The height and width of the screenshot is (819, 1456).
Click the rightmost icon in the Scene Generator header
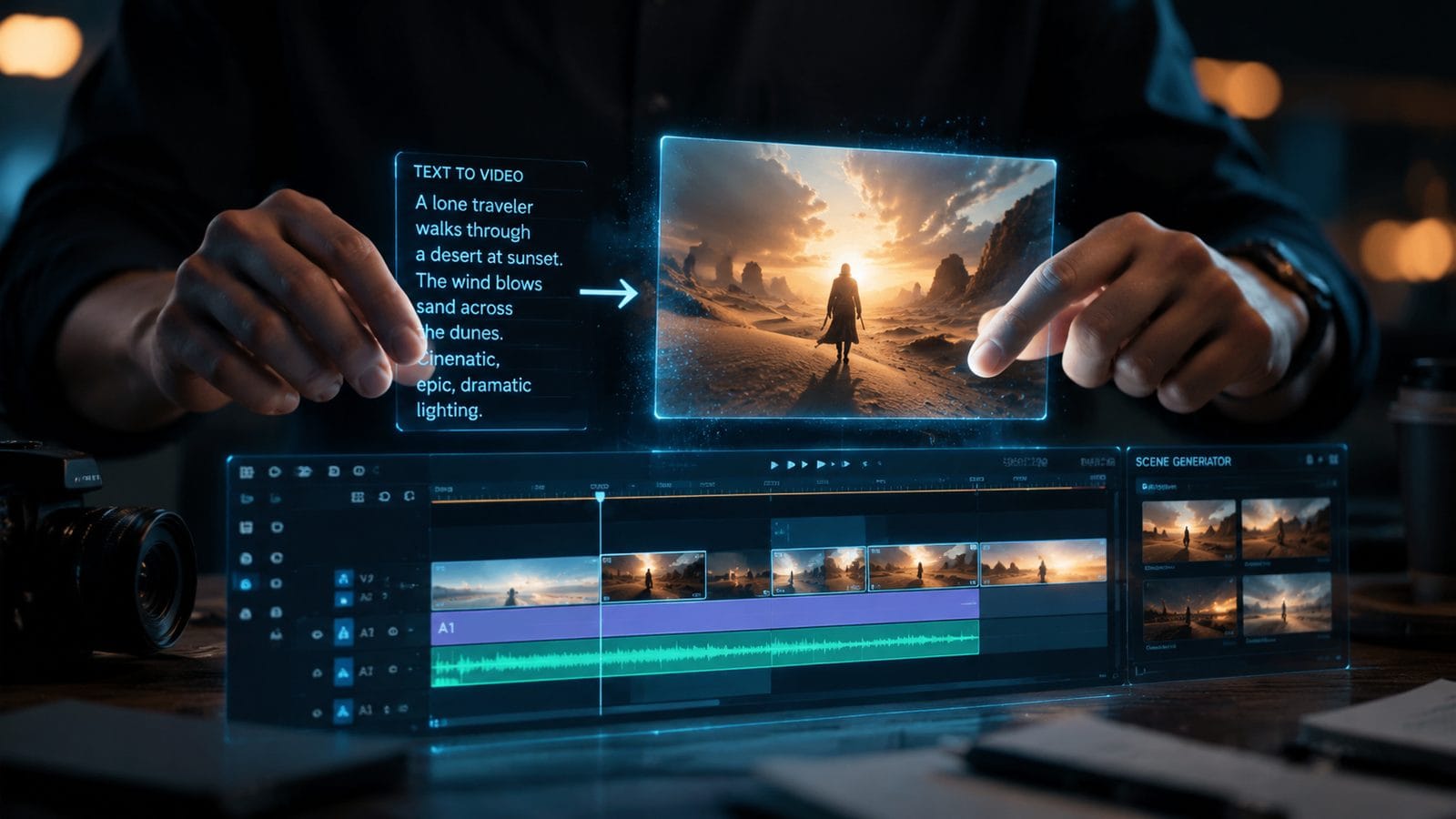click(x=1333, y=460)
